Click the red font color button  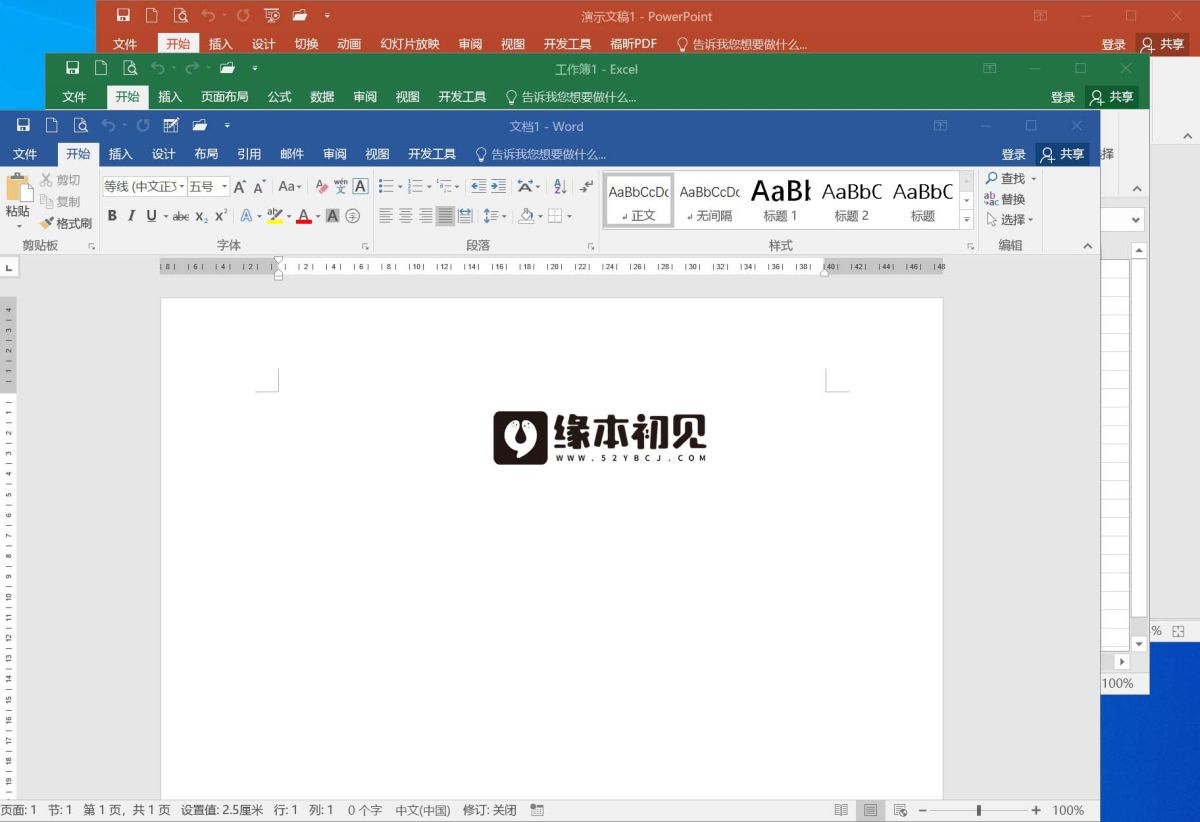pos(304,216)
